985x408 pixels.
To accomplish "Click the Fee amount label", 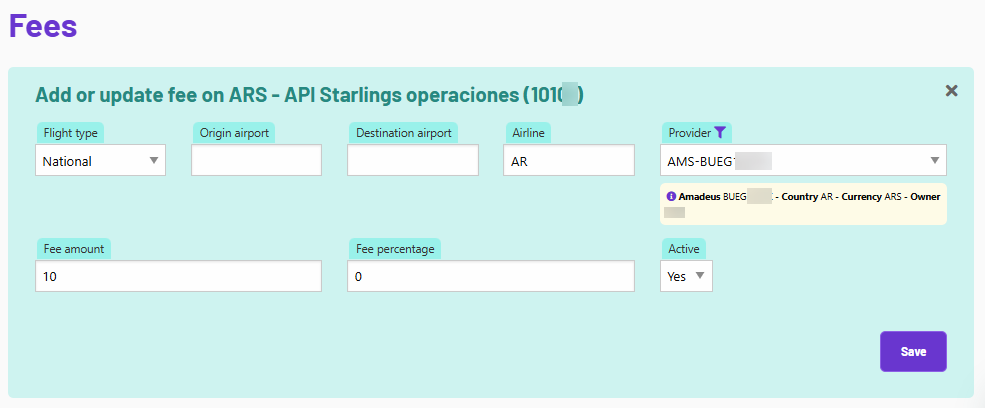I will pyautogui.click(x=74, y=248).
